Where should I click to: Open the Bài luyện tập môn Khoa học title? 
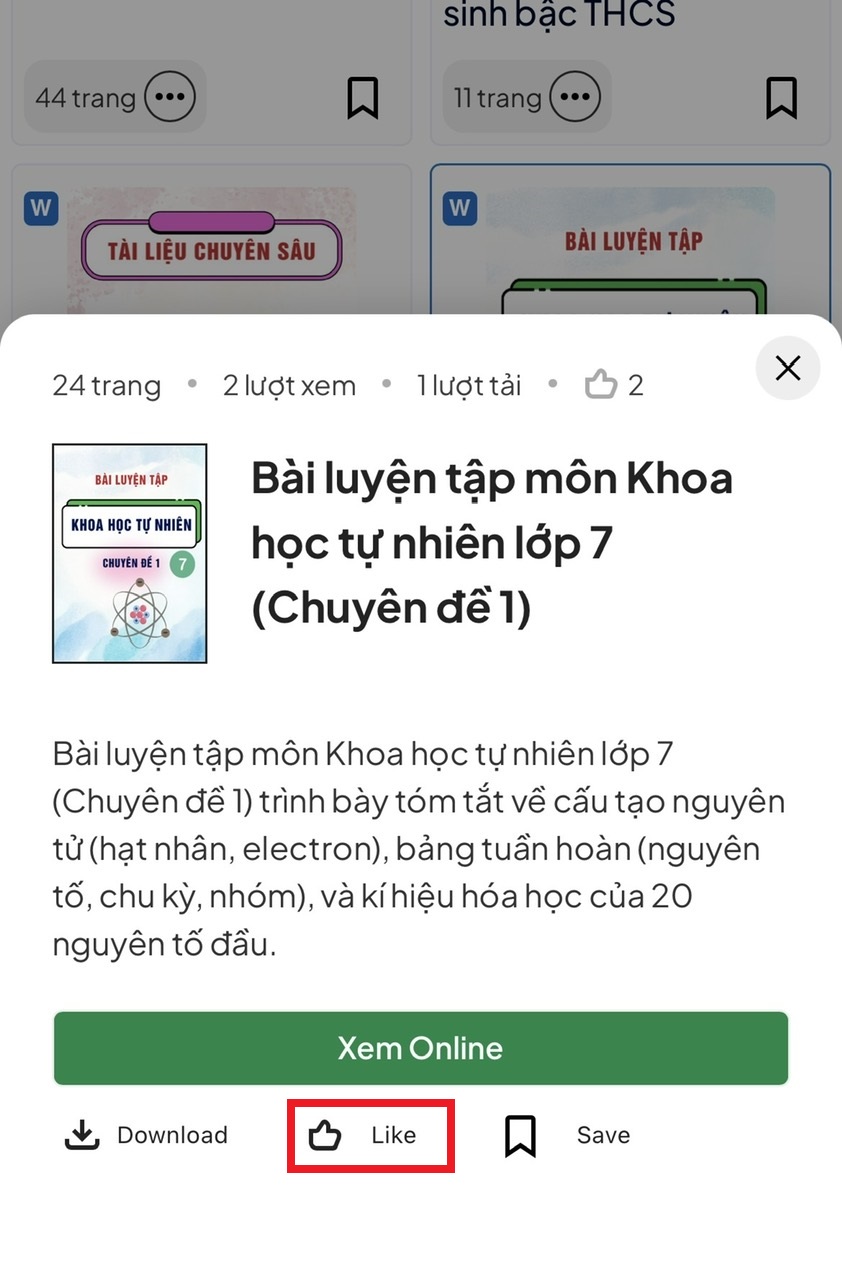(492, 544)
